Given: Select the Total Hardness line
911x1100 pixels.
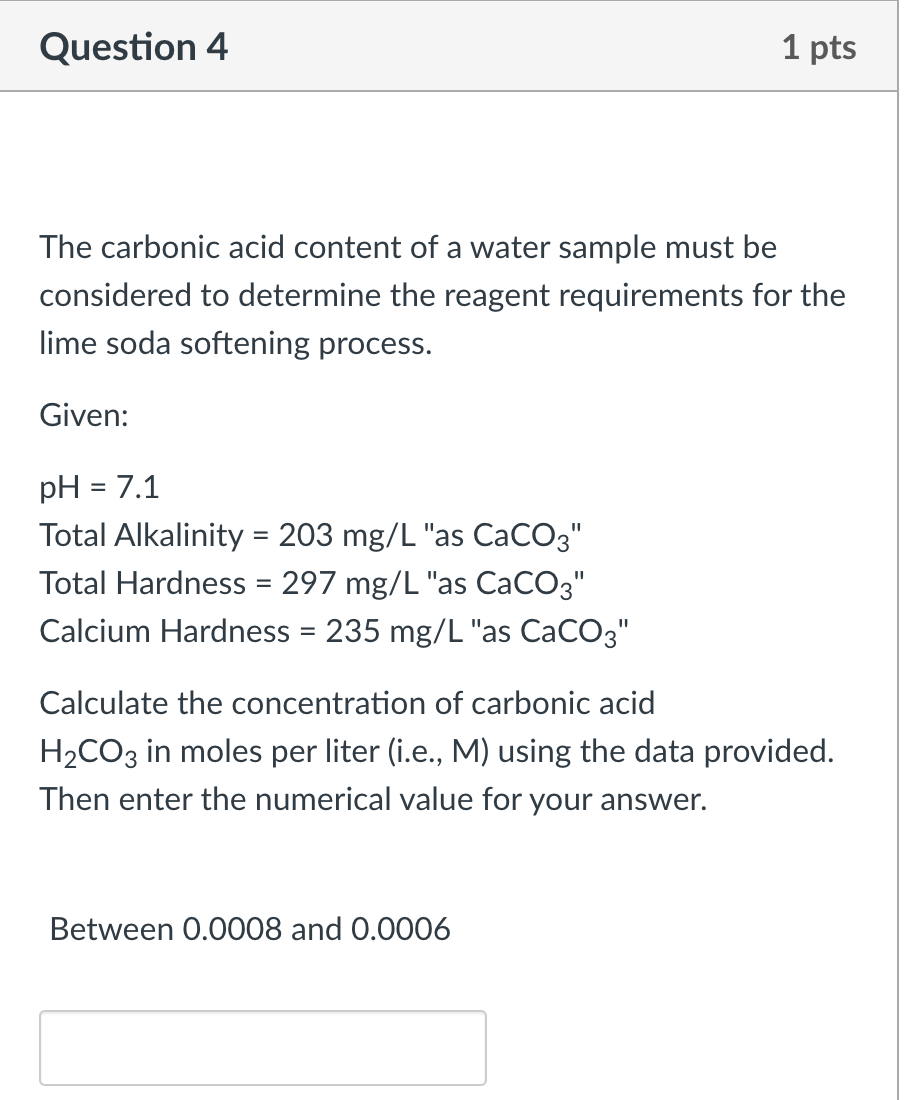Looking at the screenshot, I should 310,583.
